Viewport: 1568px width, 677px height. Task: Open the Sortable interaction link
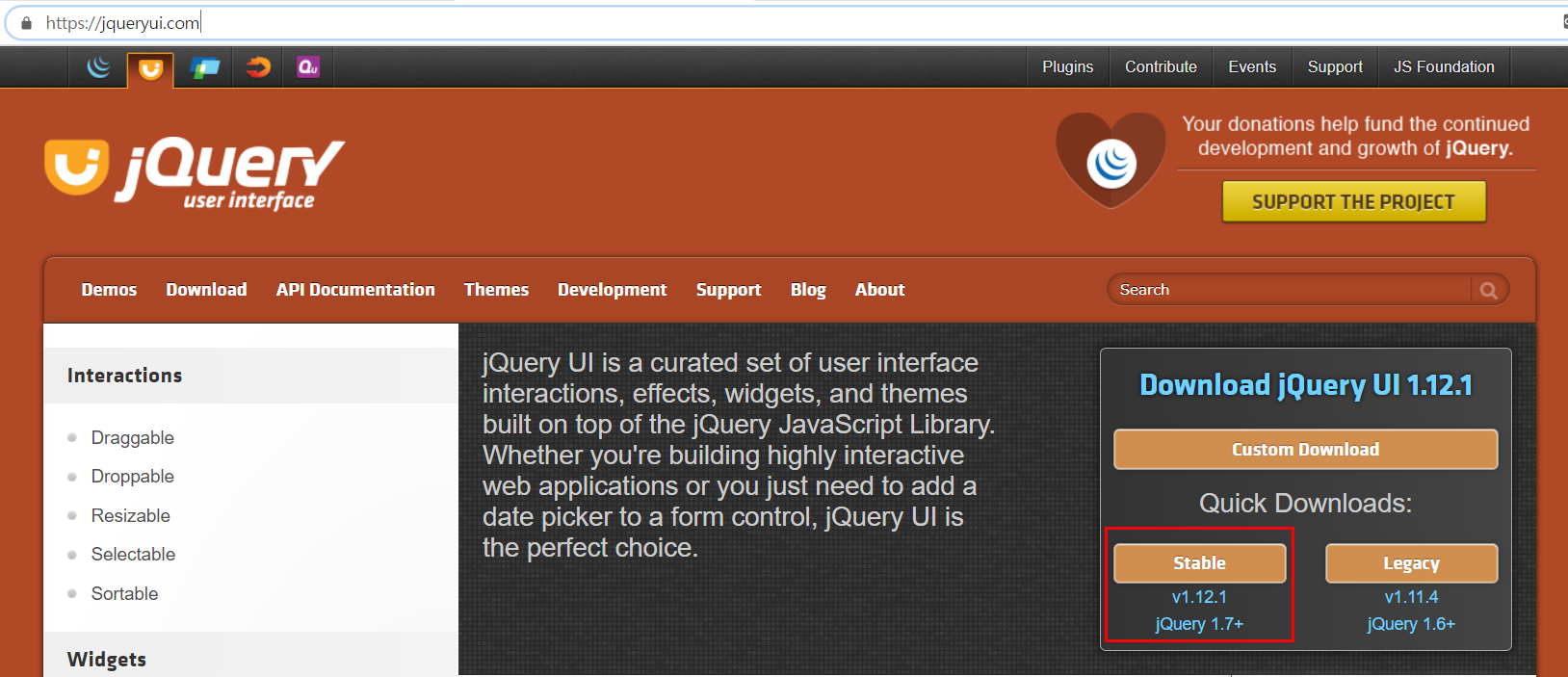[124, 594]
